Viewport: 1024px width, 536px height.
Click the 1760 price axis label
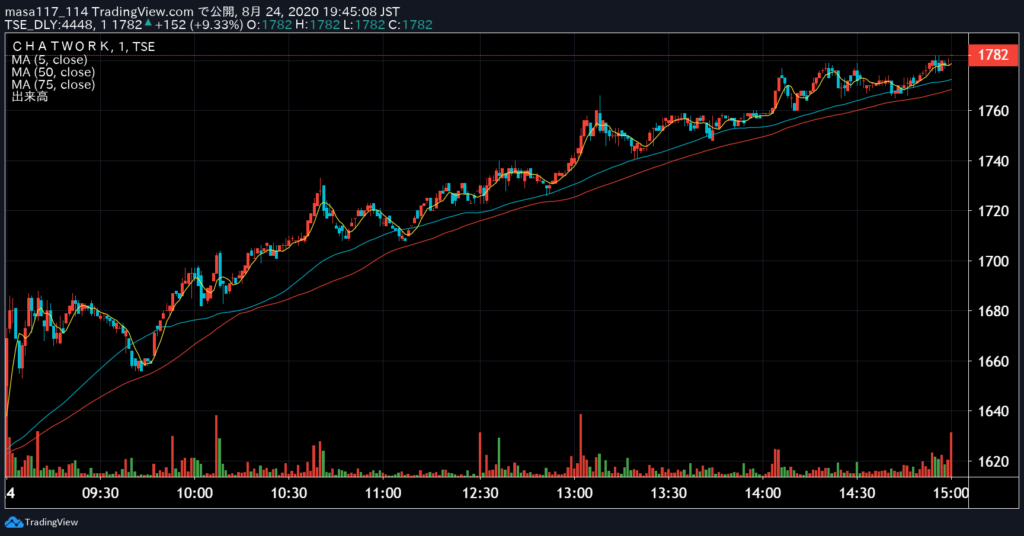click(x=993, y=111)
